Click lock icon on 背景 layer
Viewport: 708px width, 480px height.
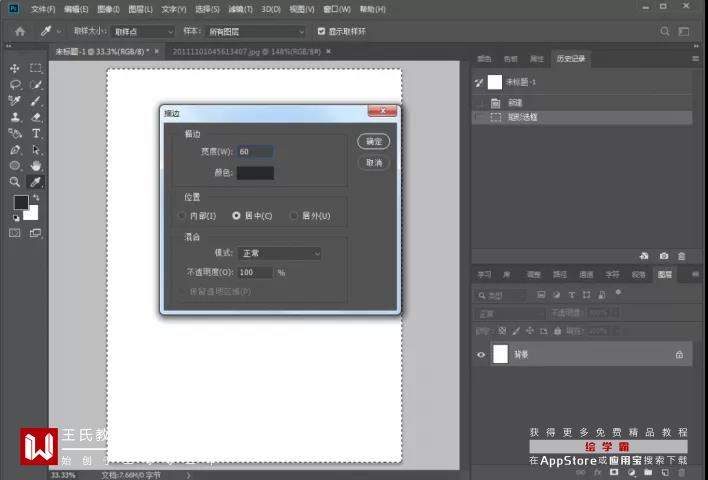(679, 354)
